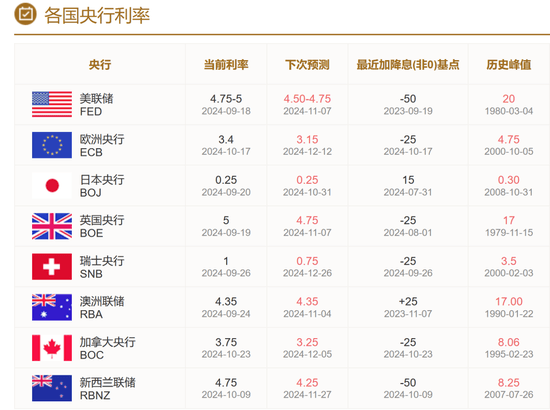Click the Canada flag icon
This screenshot has height=410, width=550.
tap(52, 348)
